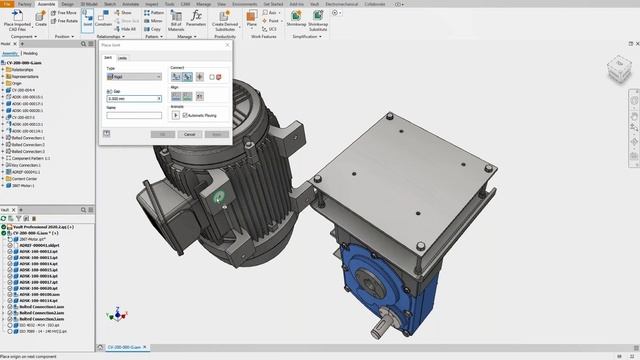Screen dimensions: 640x360
Task: Switch to Limits tab in Place Joint
Action: [122, 58]
